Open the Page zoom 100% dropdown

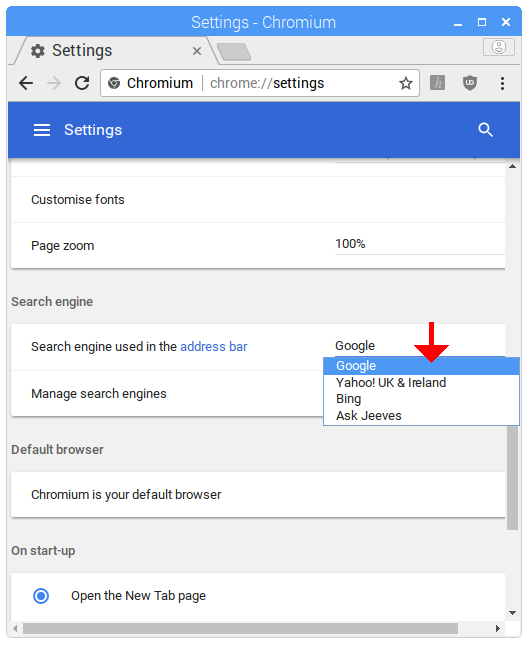420,244
